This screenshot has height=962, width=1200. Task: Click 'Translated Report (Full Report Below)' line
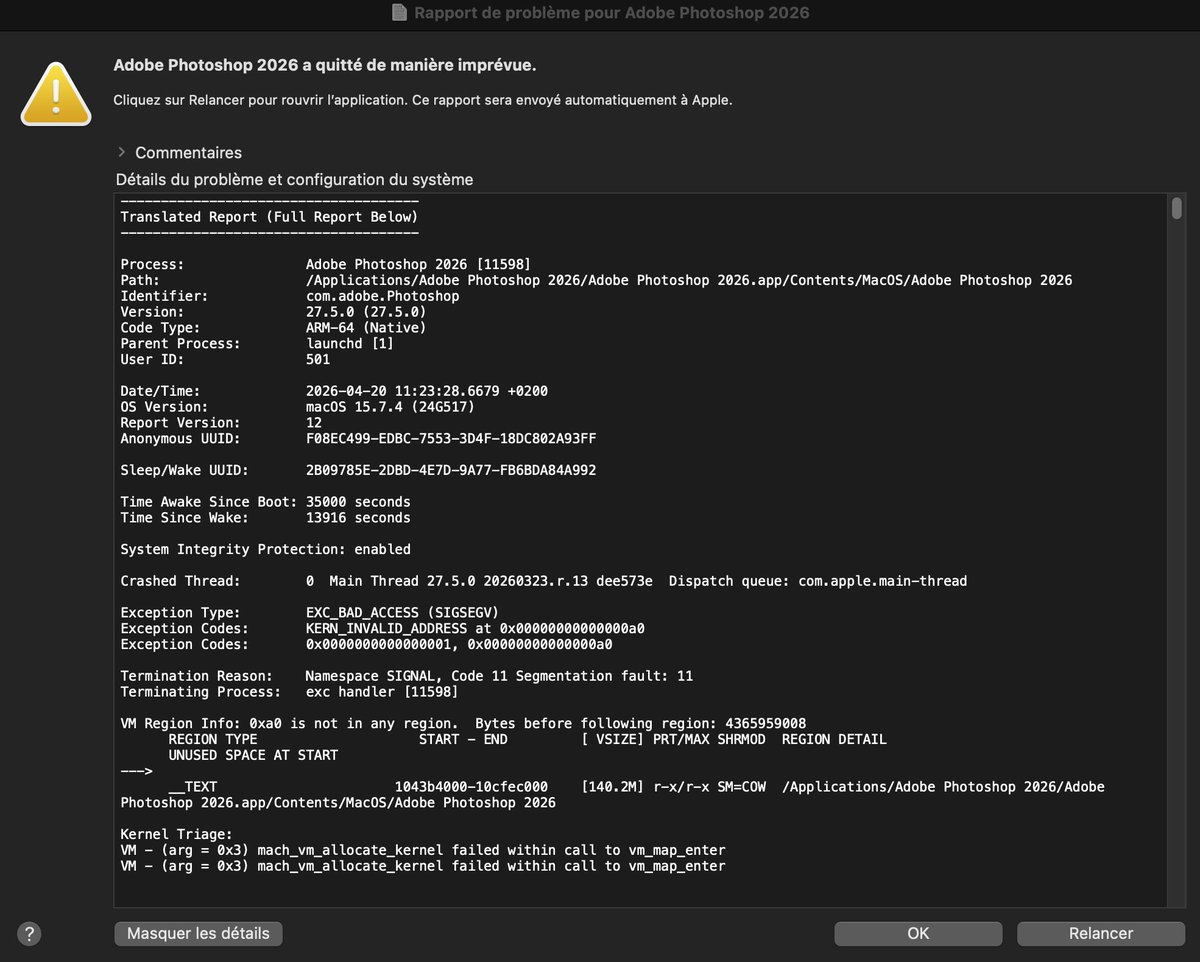[269, 217]
